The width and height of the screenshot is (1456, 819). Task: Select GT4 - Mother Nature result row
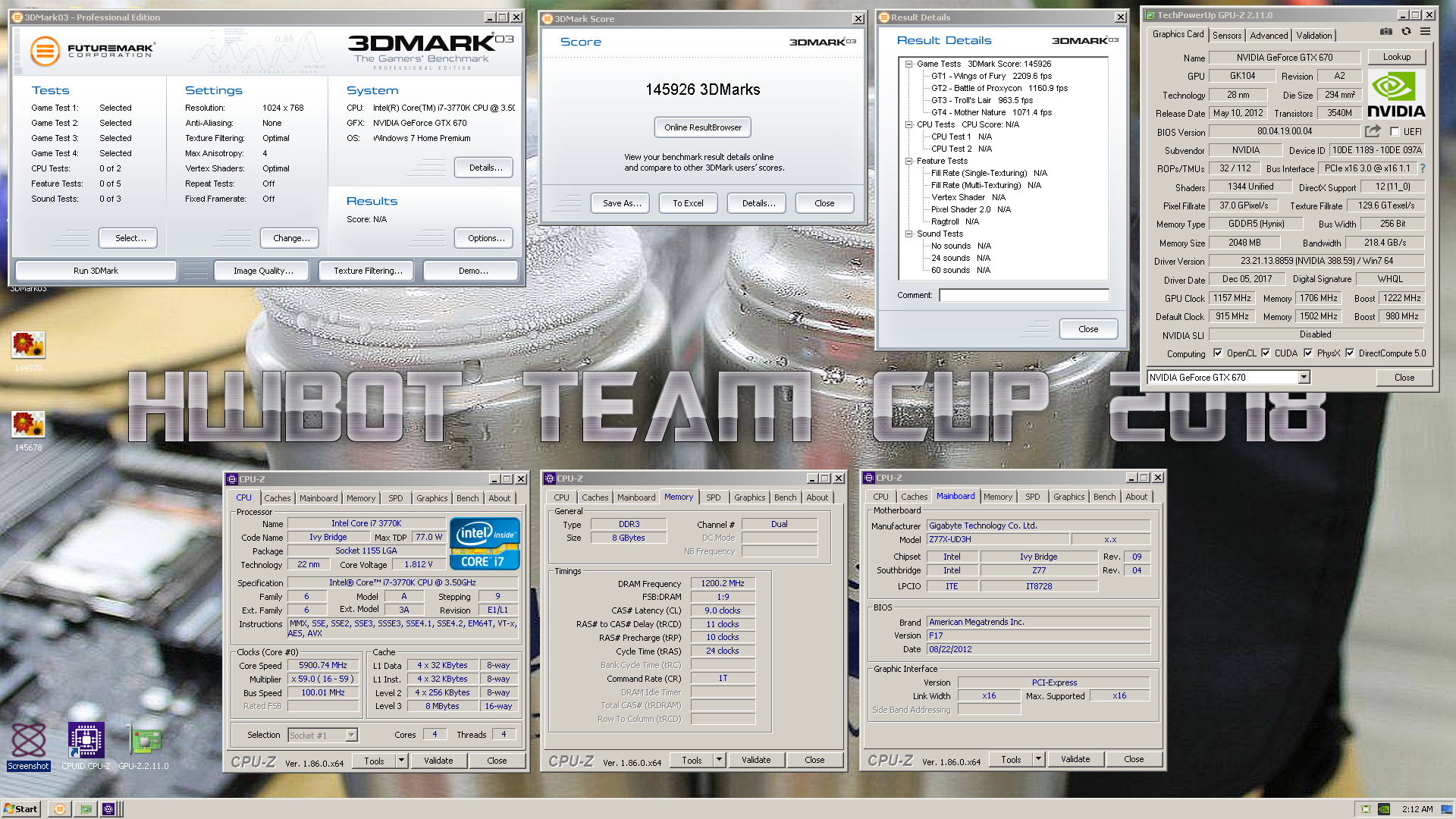click(991, 112)
